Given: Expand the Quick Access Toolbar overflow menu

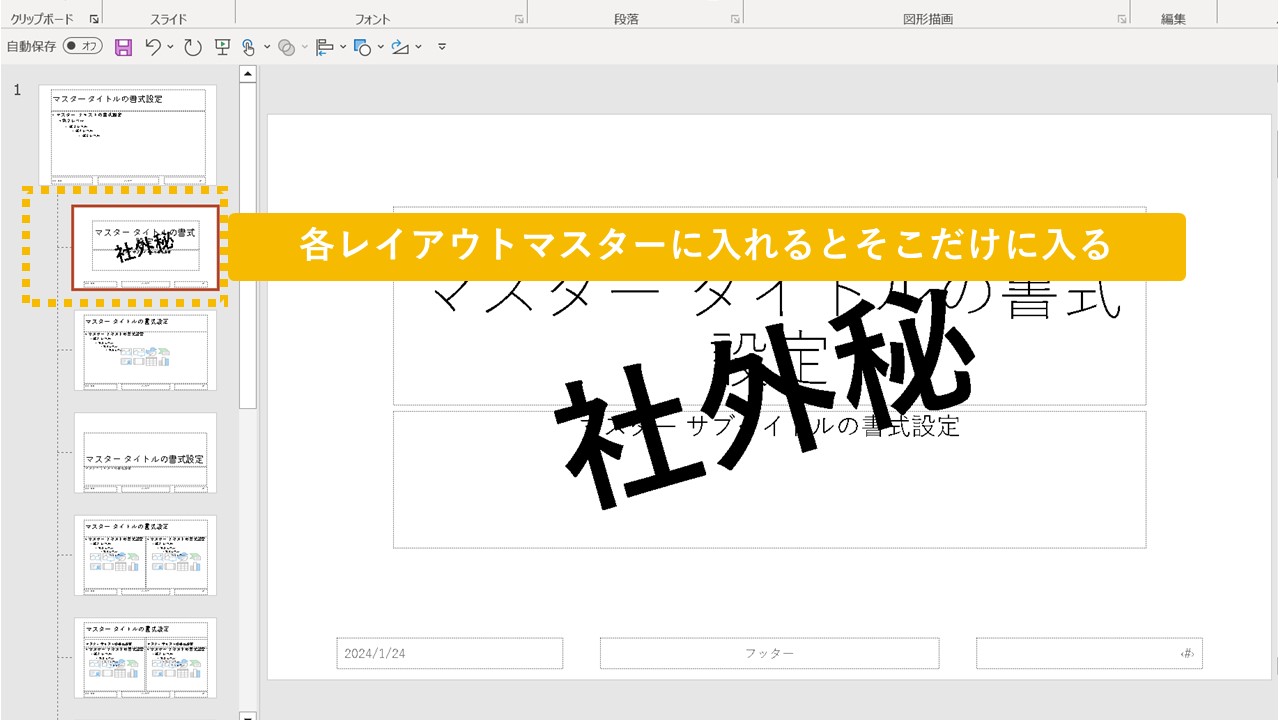Looking at the screenshot, I should click(440, 46).
